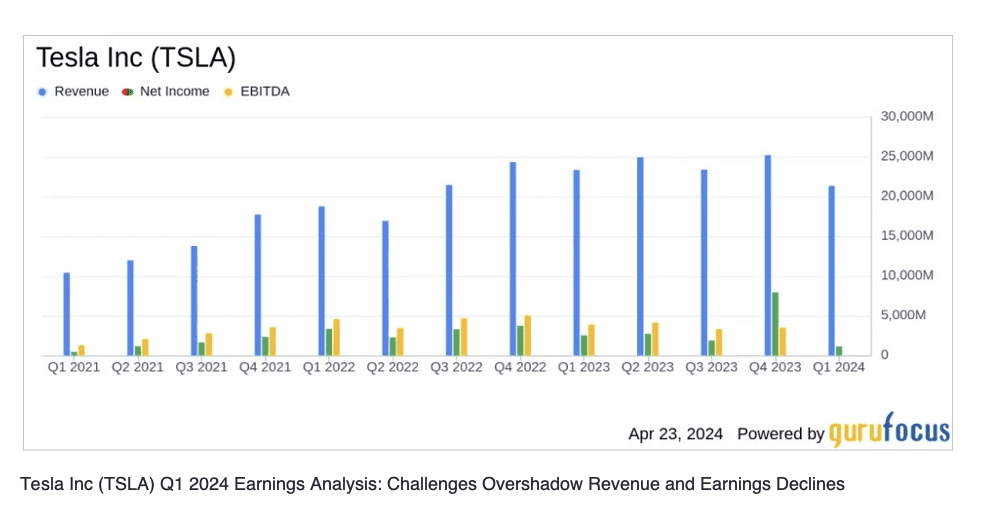Open the gurufocus logo link
984x520 pixels.
tap(889, 430)
